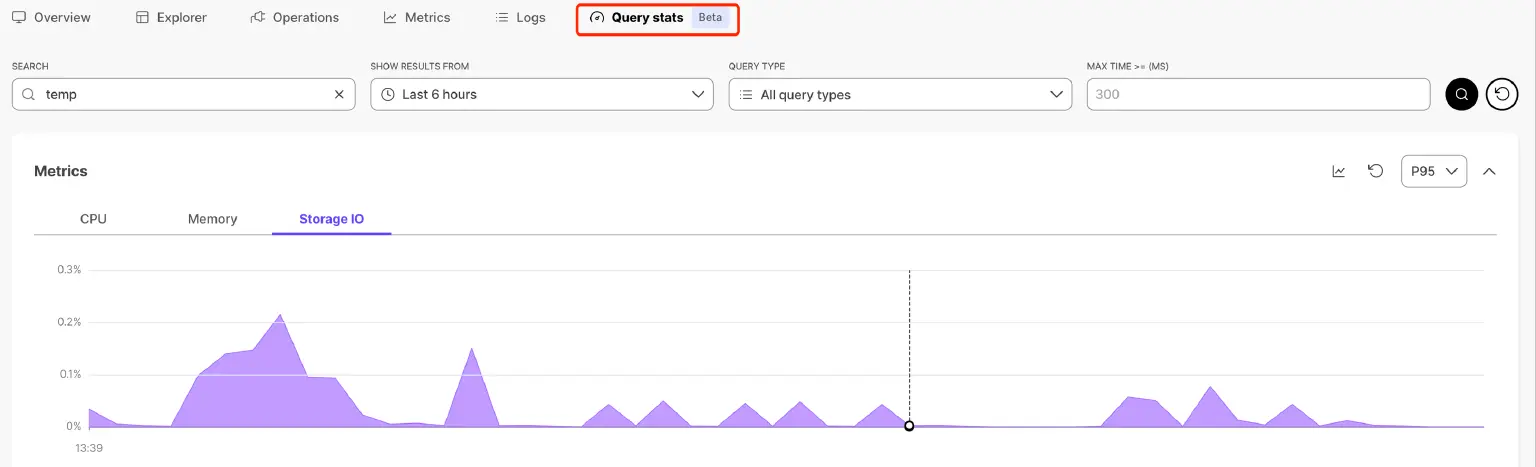Open the P95 percentile dropdown
This screenshot has height=467, width=1536.
[x=1433, y=171]
